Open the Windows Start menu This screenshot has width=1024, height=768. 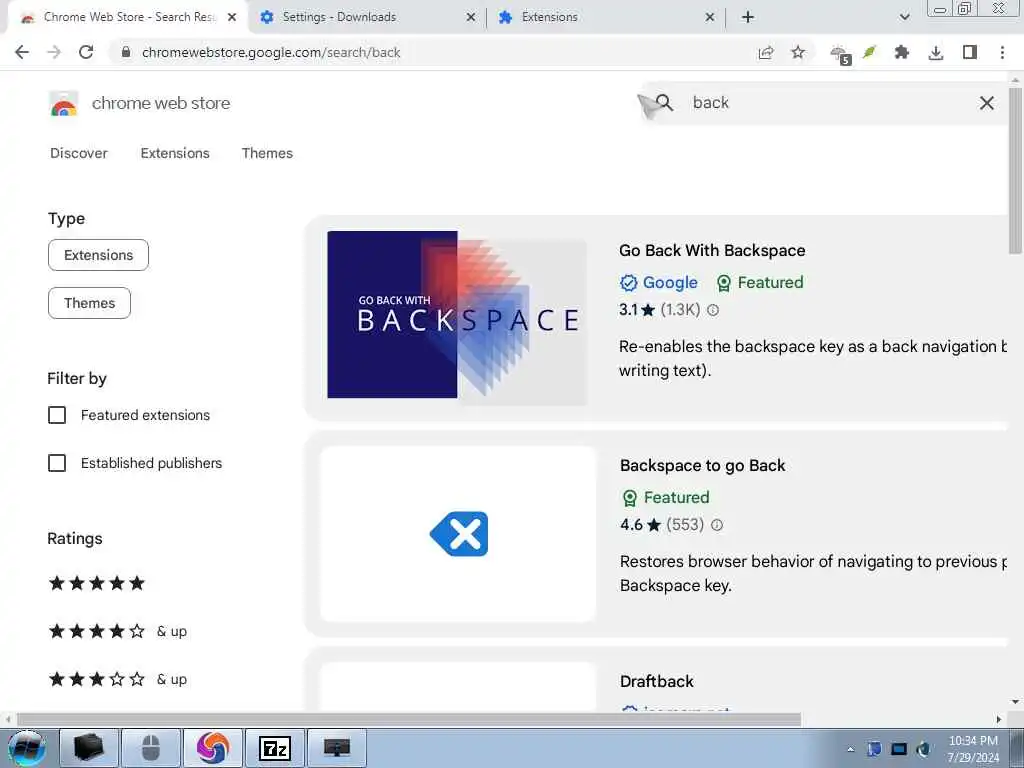(x=26, y=748)
